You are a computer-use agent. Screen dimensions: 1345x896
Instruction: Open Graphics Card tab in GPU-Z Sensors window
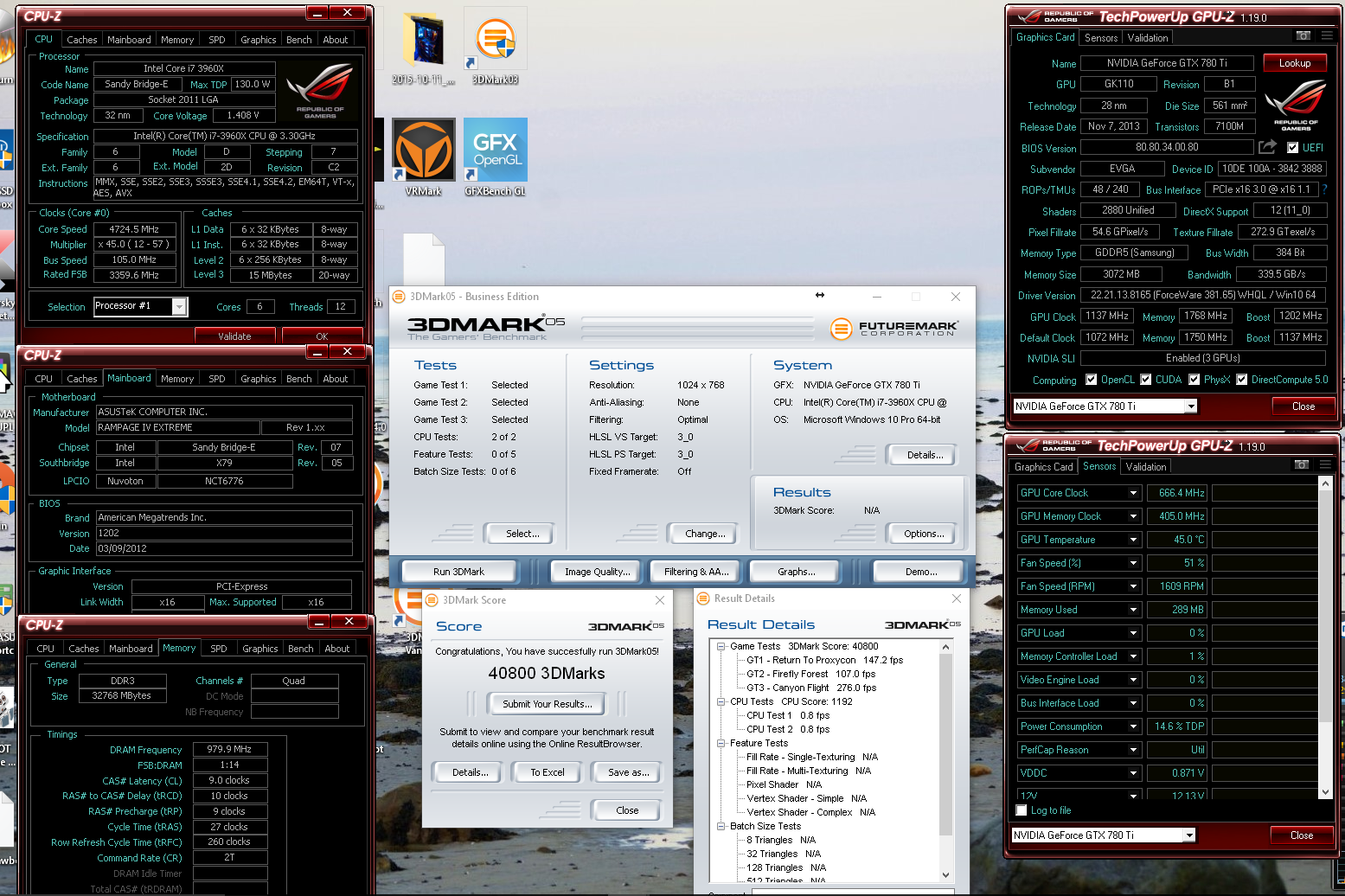(1043, 467)
